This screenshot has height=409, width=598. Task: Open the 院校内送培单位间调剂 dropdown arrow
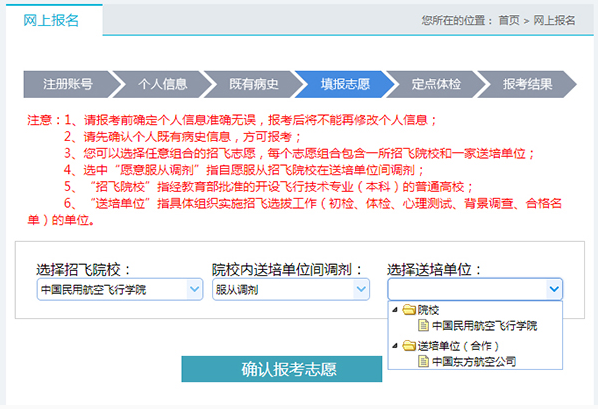point(361,289)
